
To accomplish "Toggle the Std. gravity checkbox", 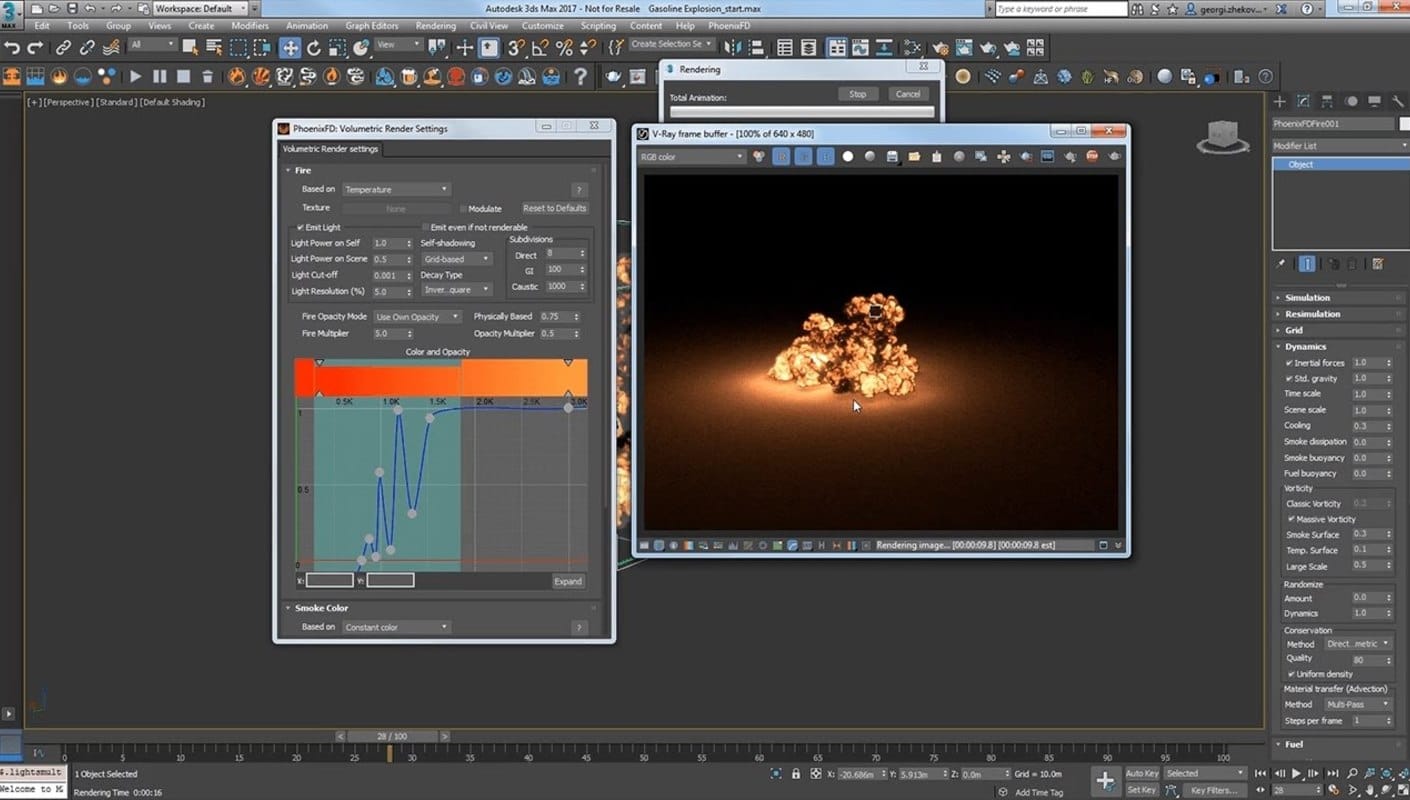I will click(x=1289, y=379).
